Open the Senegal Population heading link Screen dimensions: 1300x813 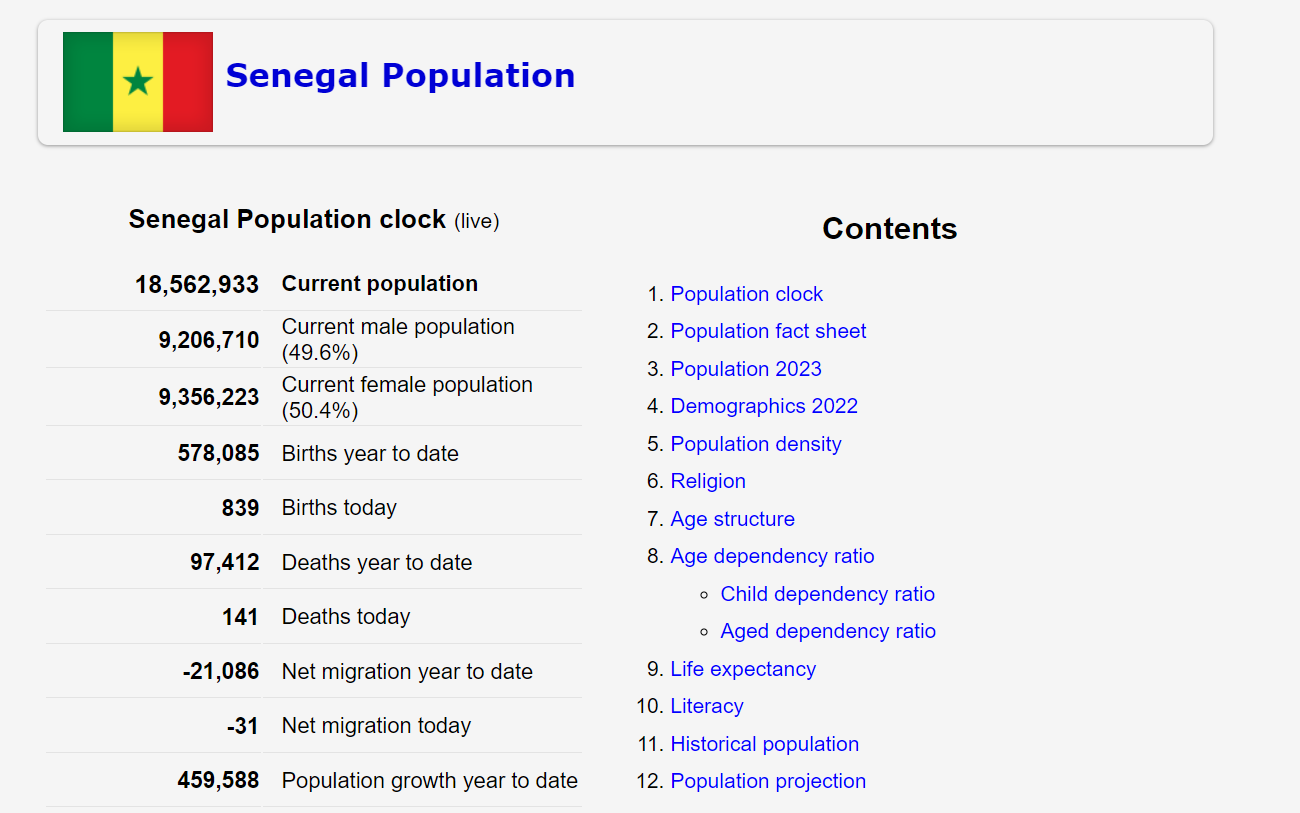coord(400,76)
